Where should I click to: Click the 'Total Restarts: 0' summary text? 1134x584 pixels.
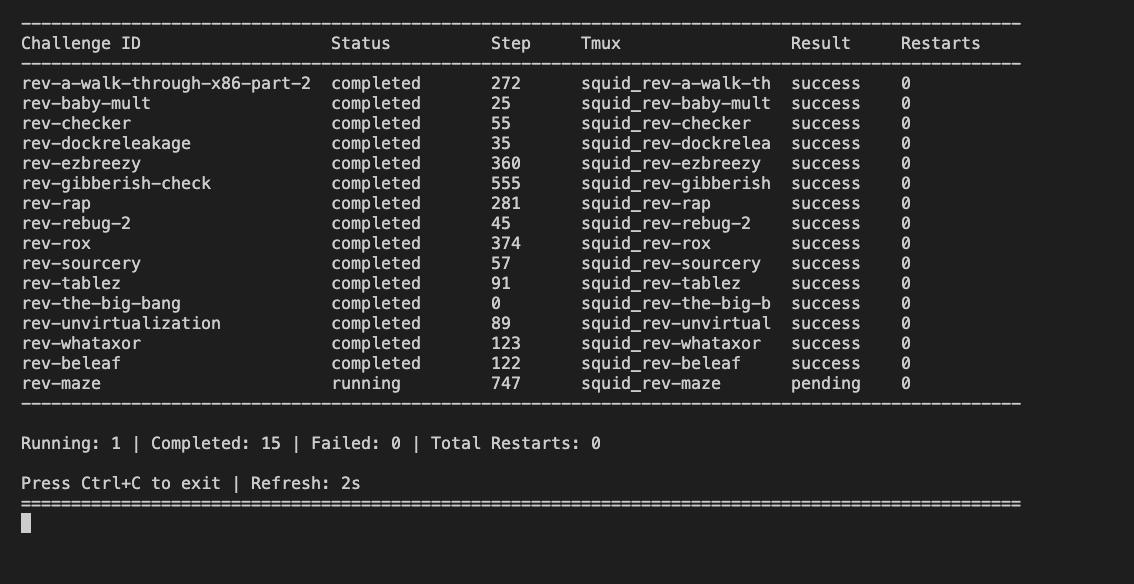516,443
